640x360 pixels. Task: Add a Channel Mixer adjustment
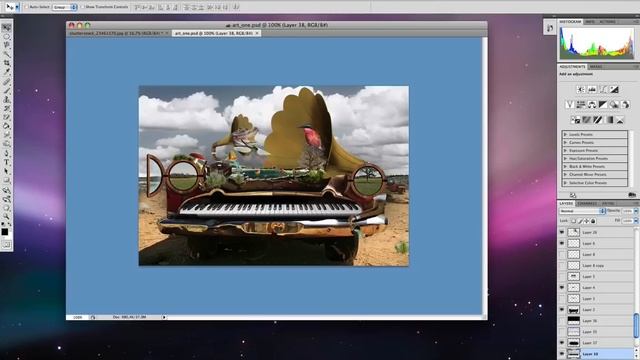tap(625, 105)
